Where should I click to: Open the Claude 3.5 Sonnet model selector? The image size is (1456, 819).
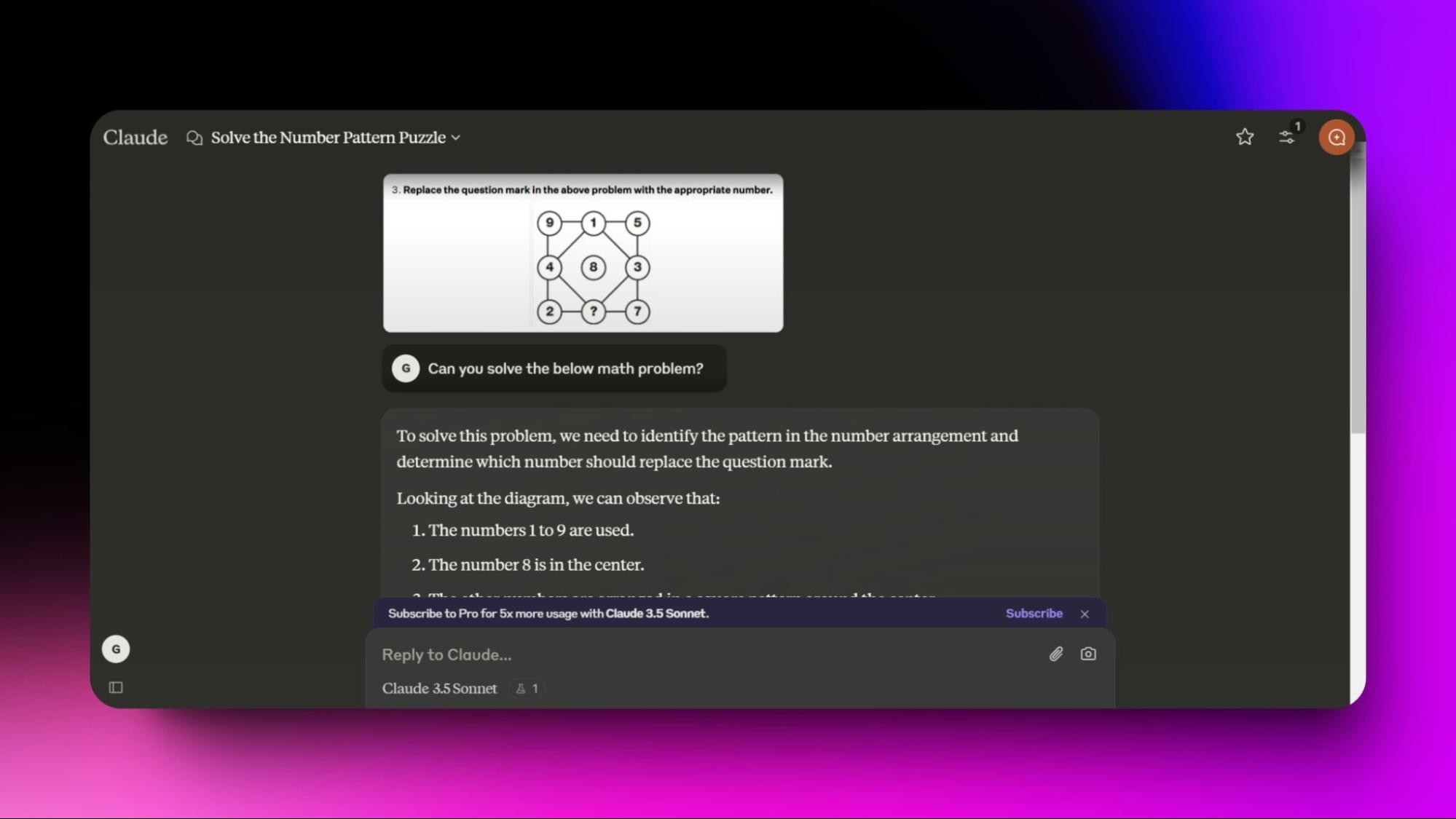click(439, 689)
